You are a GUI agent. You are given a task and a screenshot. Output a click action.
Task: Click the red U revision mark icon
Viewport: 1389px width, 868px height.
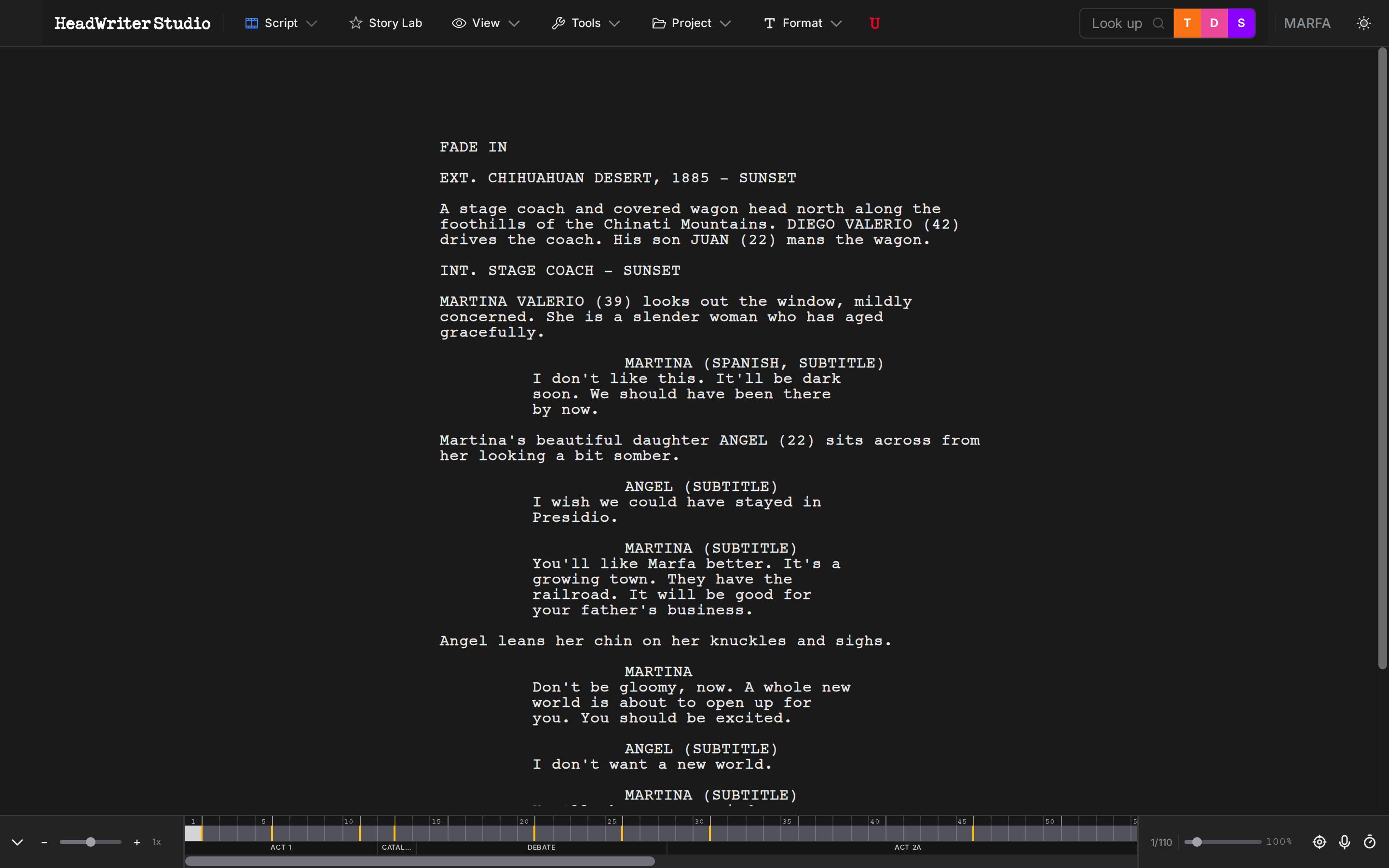point(875,23)
